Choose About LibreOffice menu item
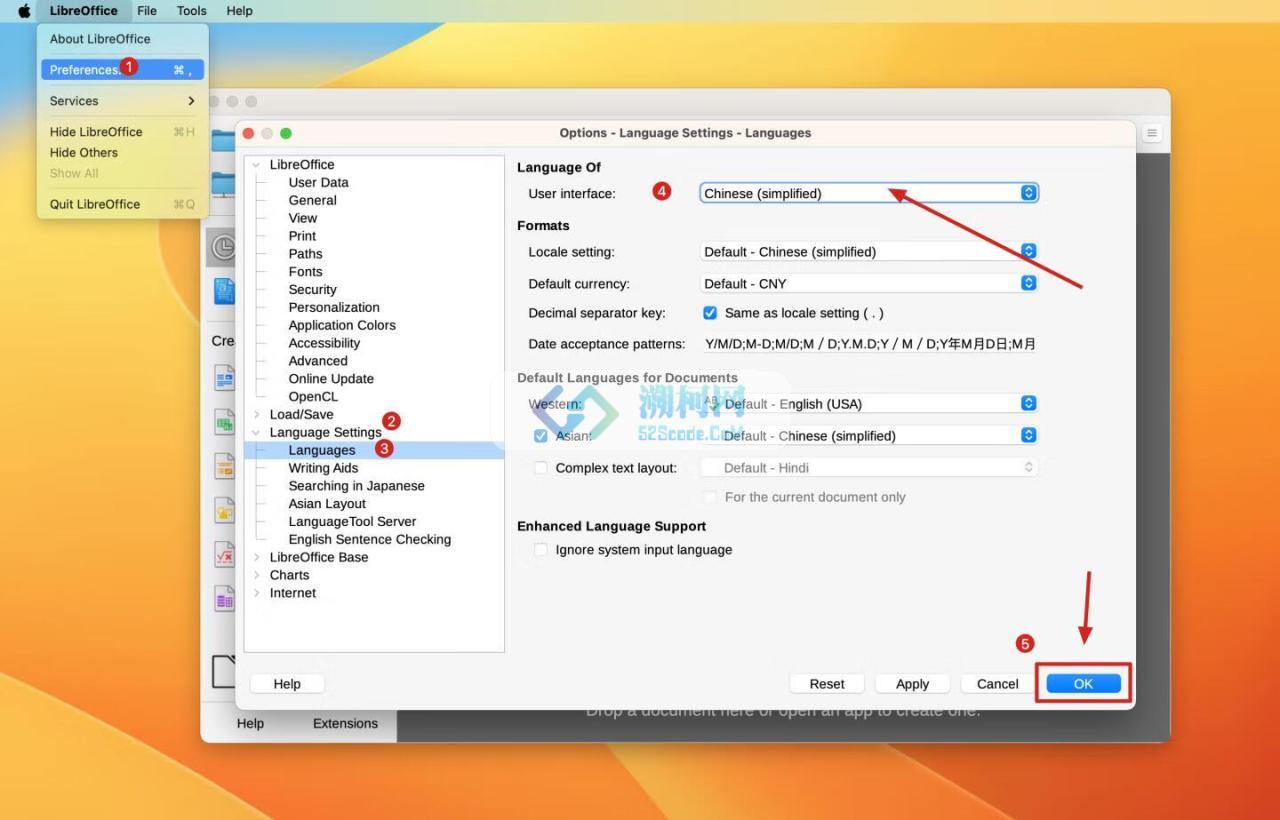This screenshot has height=820, width=1280. coord(123,39)
